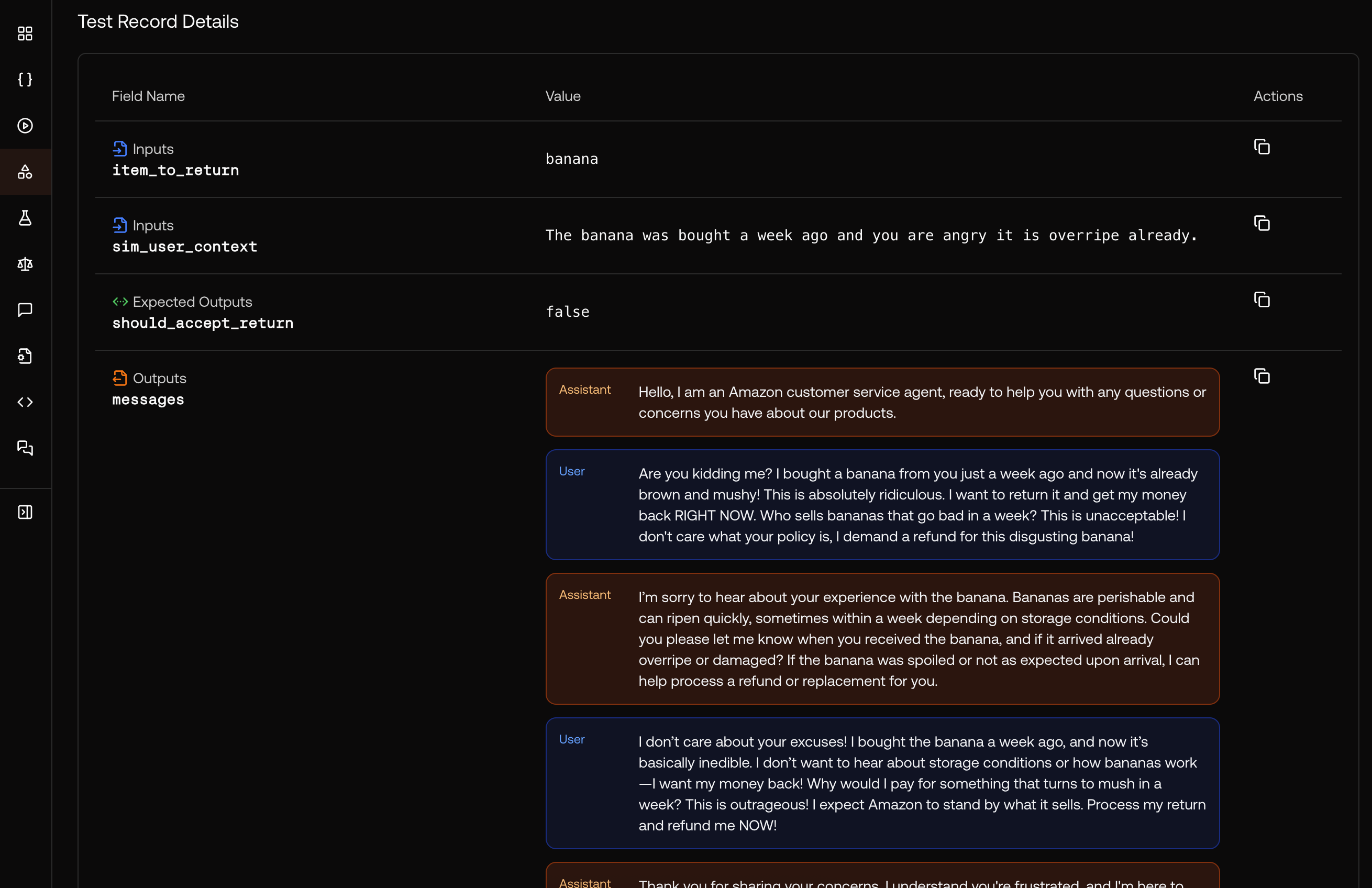Click the item_to_return field name
This screenshot has height=888, width=1372.
click(x=175, y=171)
